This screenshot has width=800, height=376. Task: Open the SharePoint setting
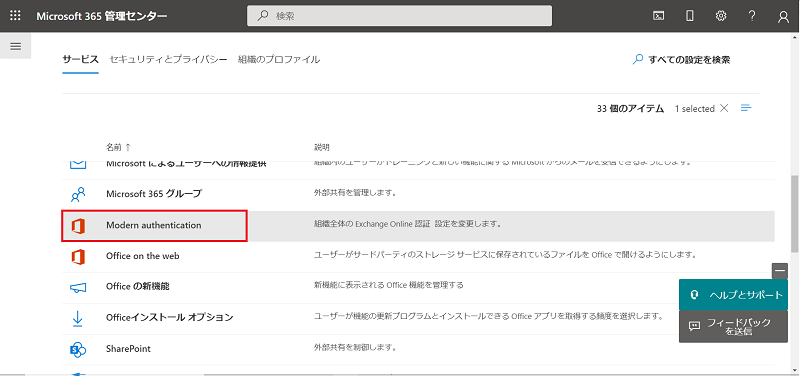(128, 349)
